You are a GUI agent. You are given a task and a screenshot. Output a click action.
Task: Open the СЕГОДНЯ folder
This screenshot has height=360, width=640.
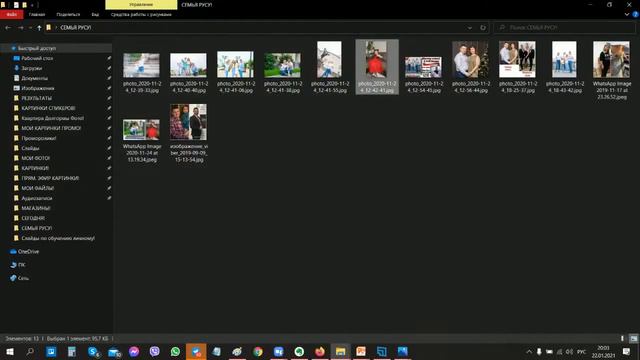(33, 218)
